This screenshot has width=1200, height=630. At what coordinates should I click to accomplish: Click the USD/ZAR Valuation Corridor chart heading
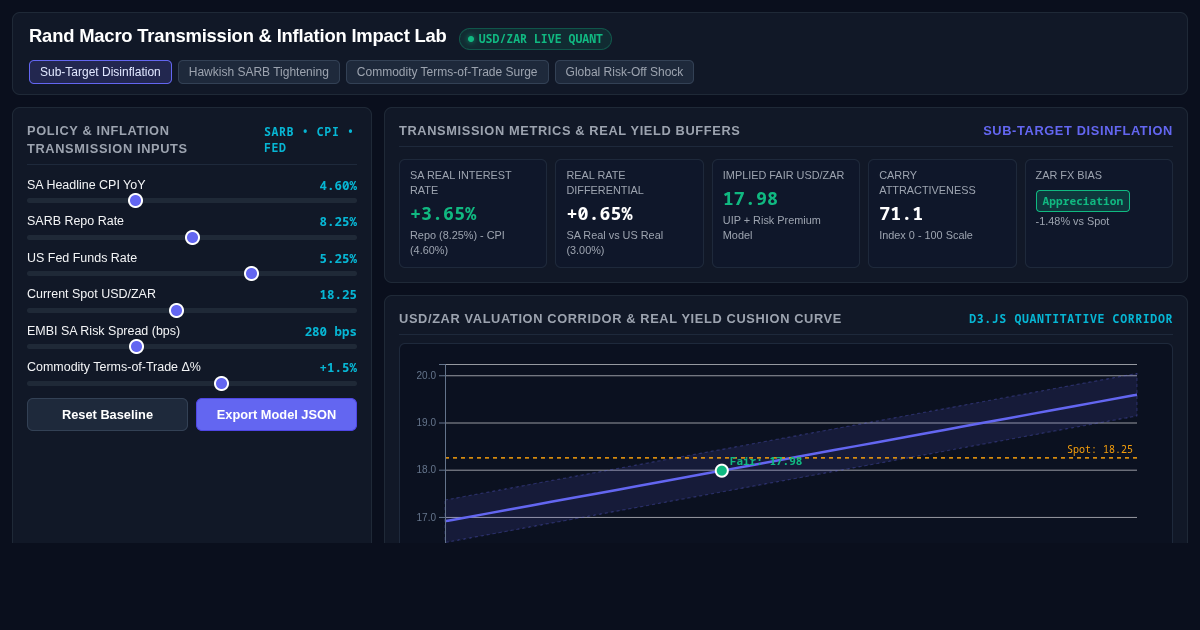click(x=620, y=319)
